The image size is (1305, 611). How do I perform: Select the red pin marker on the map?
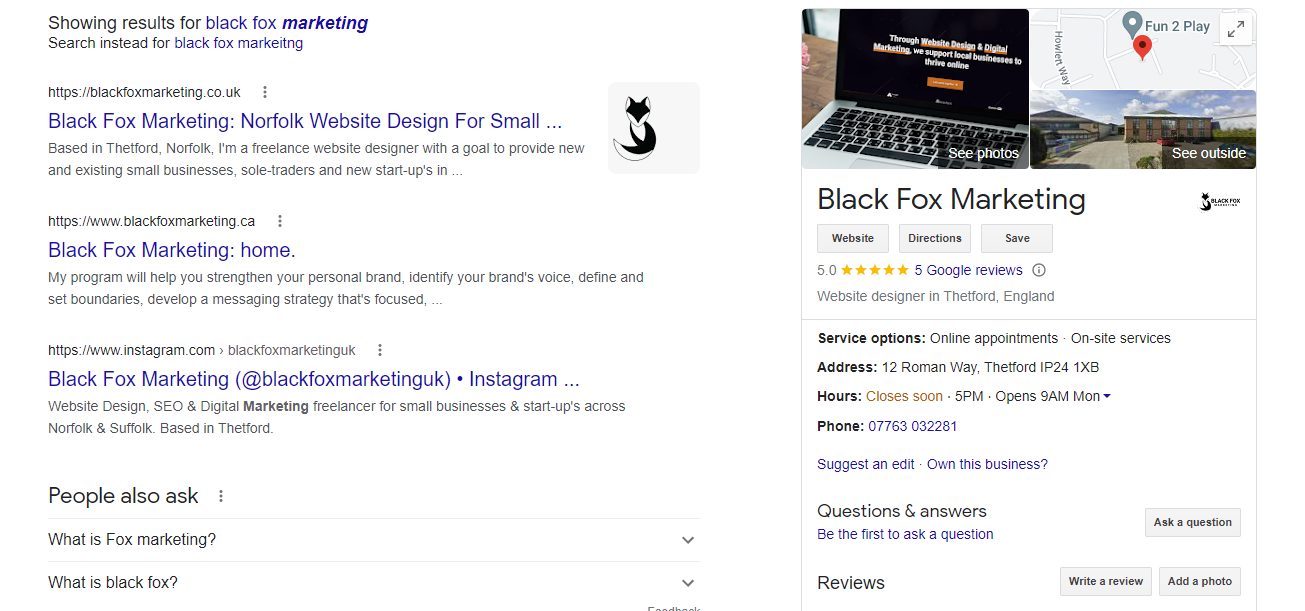[1142, 46]
